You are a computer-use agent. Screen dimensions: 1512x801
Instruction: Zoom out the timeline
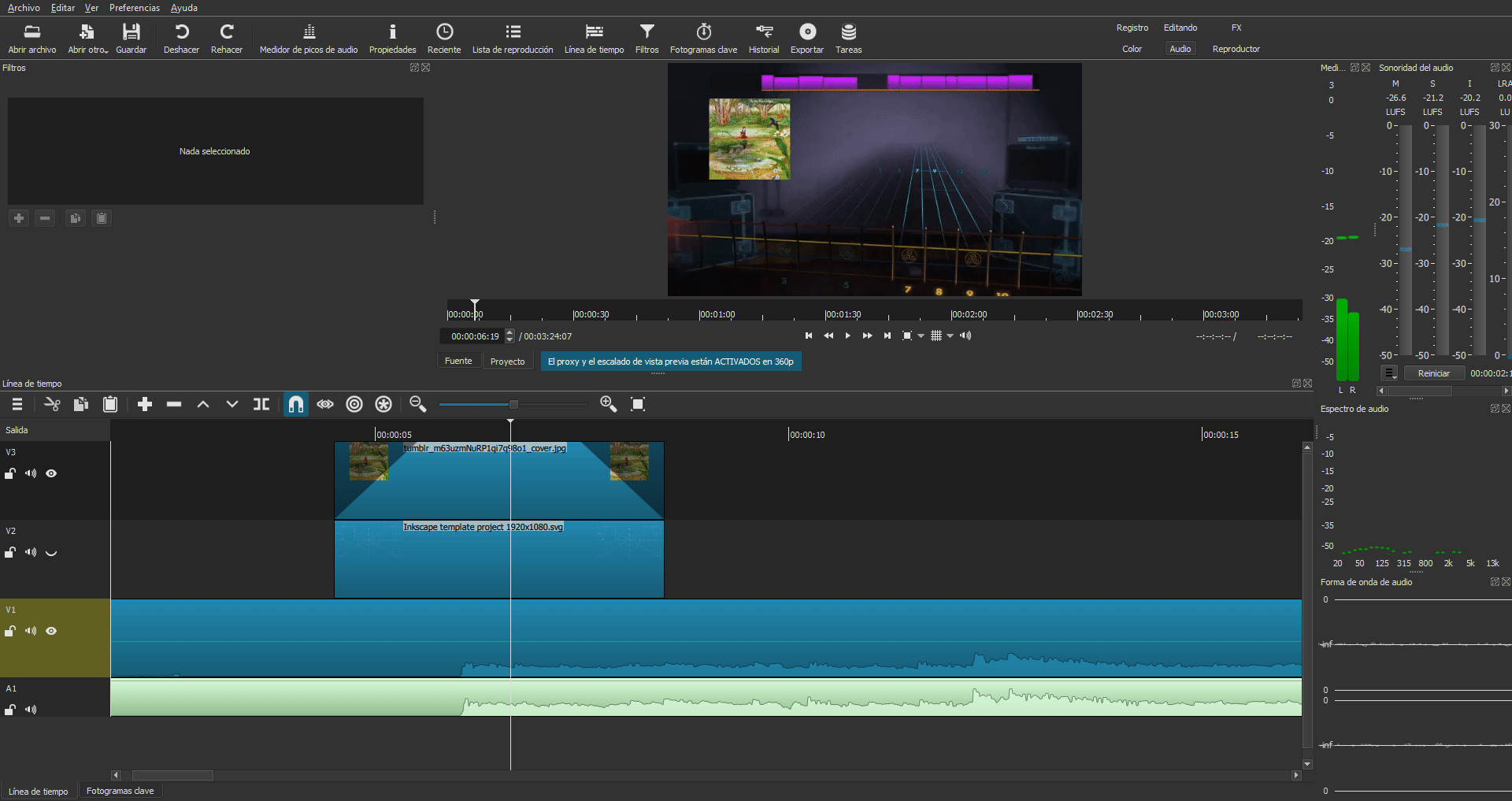pyautogui.click(x=418, y=404)
